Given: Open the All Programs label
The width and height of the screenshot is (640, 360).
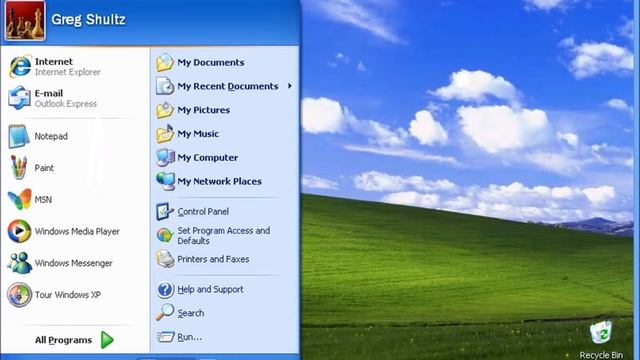Looking at the screenshot, I should pyautogui.click(x=63, y=340).
